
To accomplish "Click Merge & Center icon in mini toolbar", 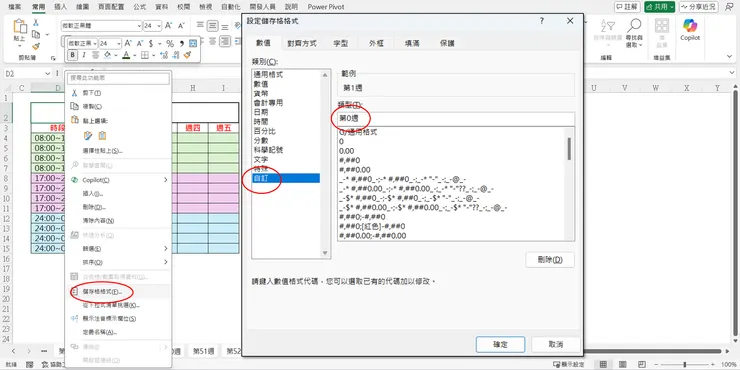I will click(193, 43).
